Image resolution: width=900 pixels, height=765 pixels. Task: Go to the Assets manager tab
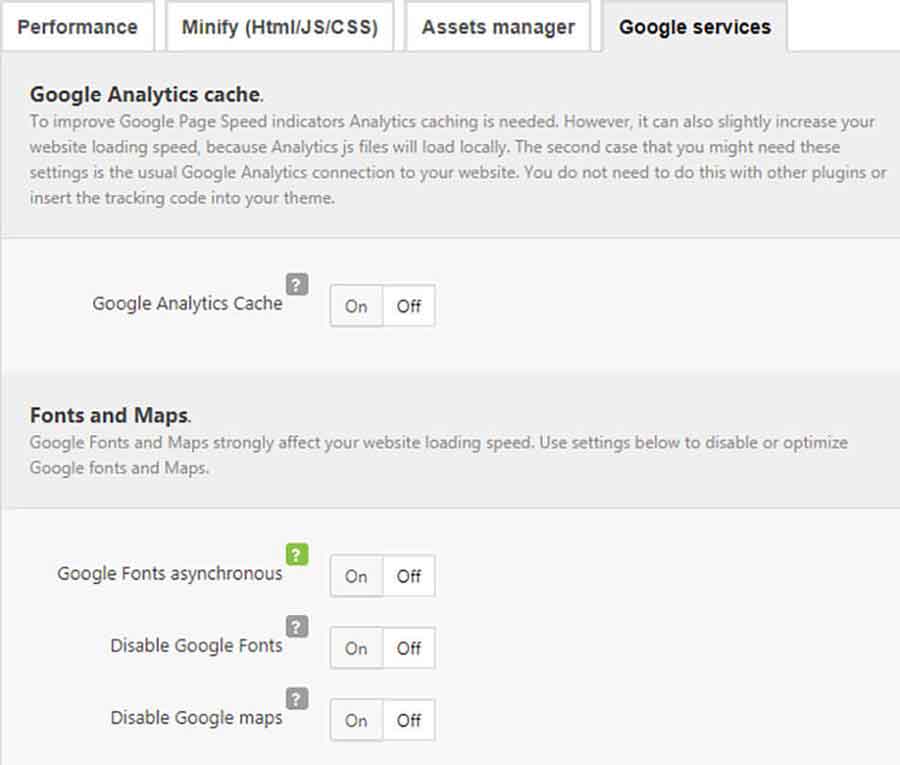tap(498, 26)
